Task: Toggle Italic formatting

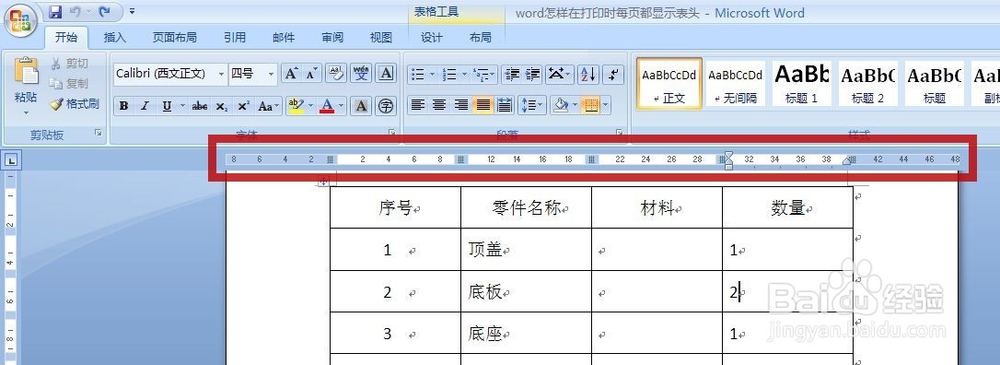Action: click(x=145, y=106)
